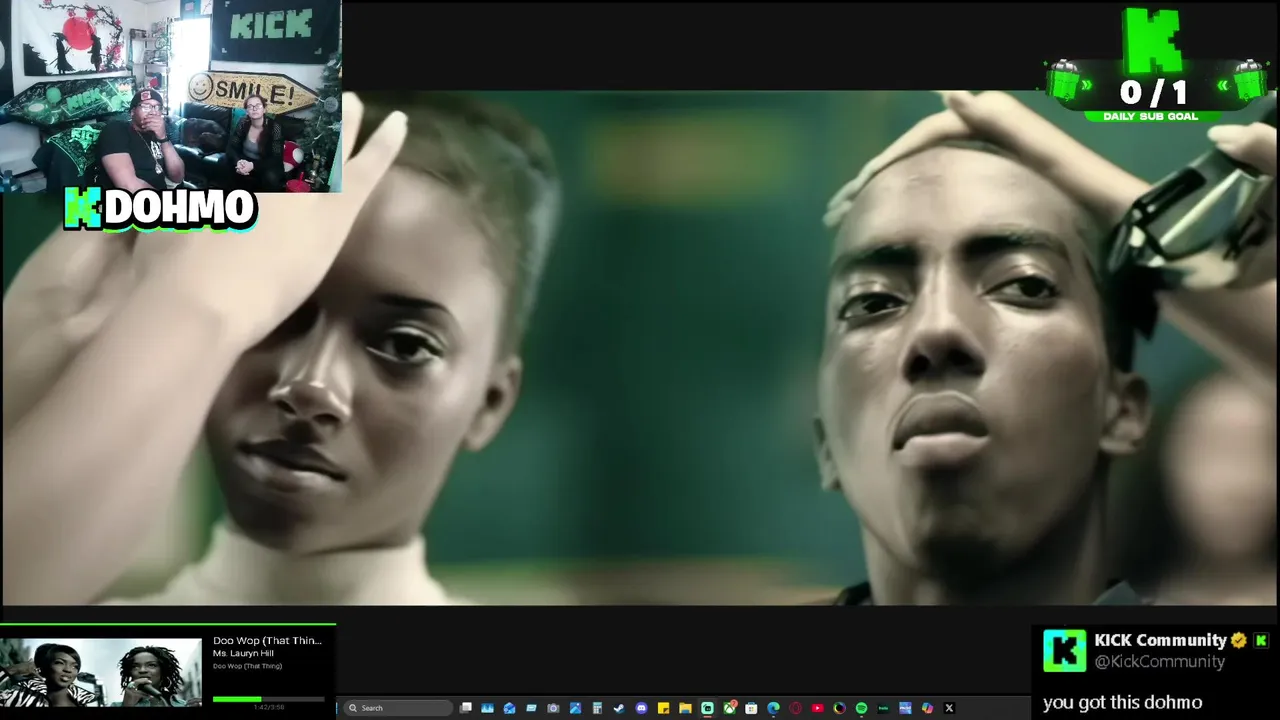Open the yellow Sticky Notes taskbar icon

click(663, 708)
